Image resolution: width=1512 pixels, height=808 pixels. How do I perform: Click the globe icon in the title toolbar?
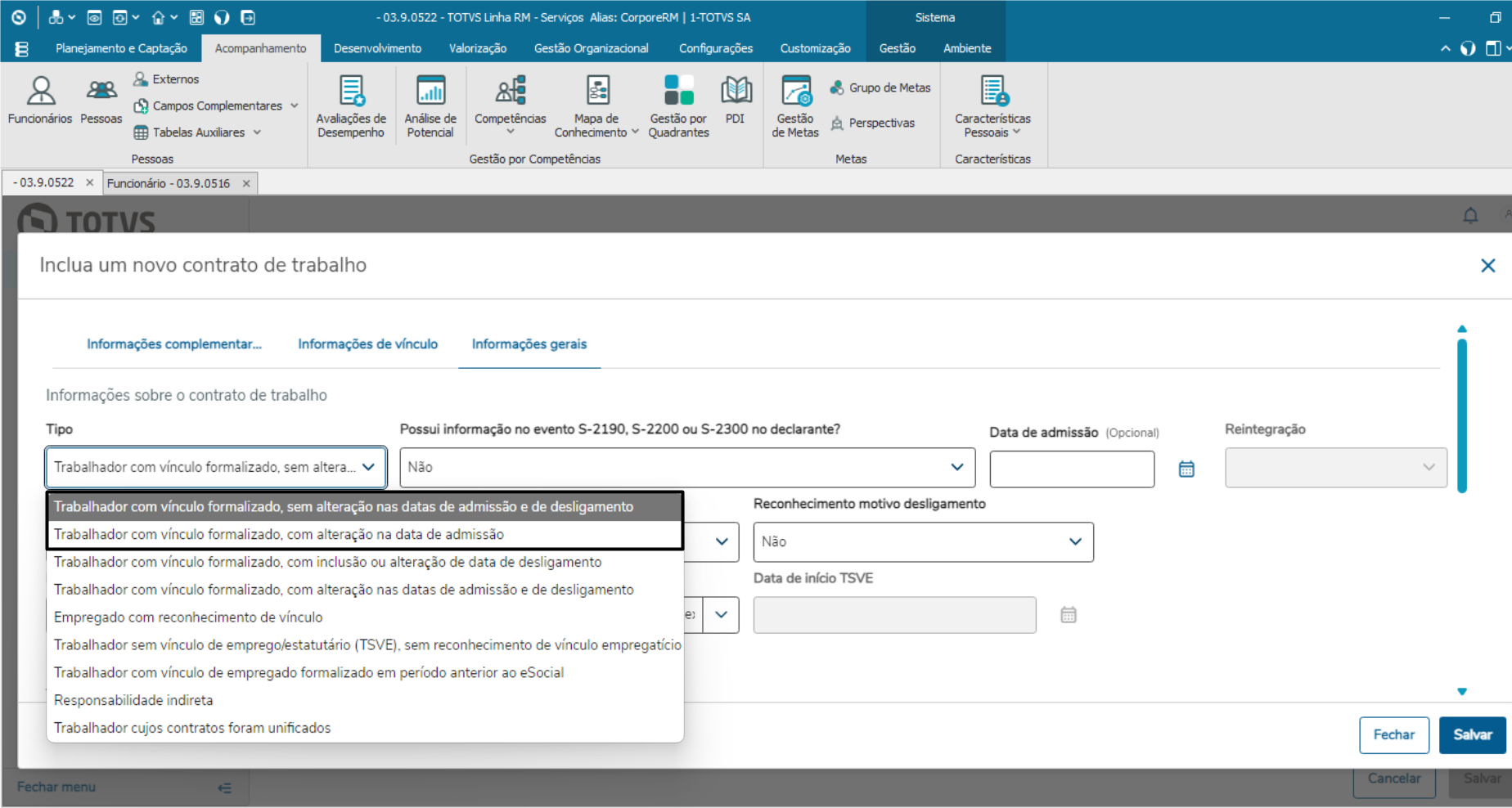tap(222, 16)
